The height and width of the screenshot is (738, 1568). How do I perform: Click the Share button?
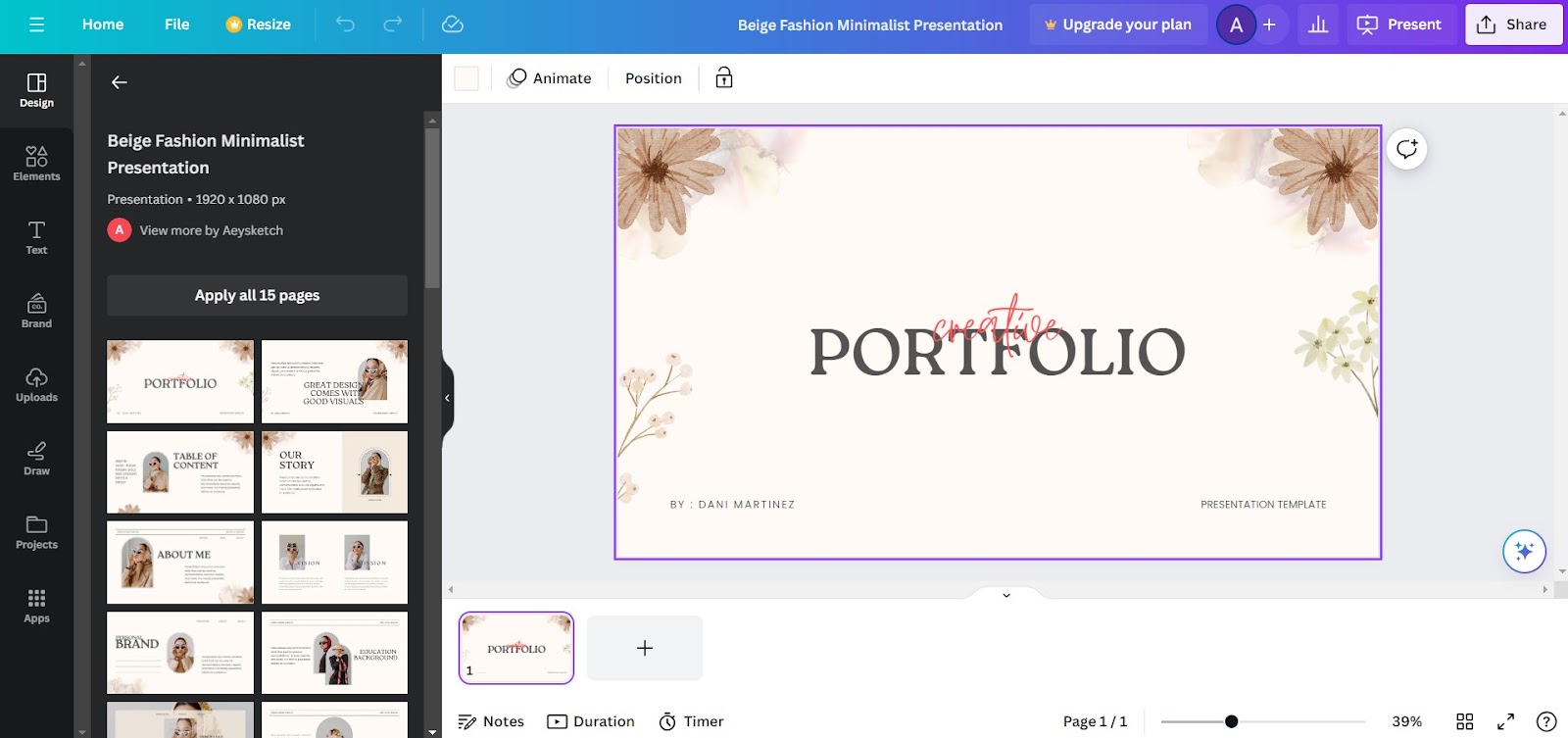click(1512, 25)
